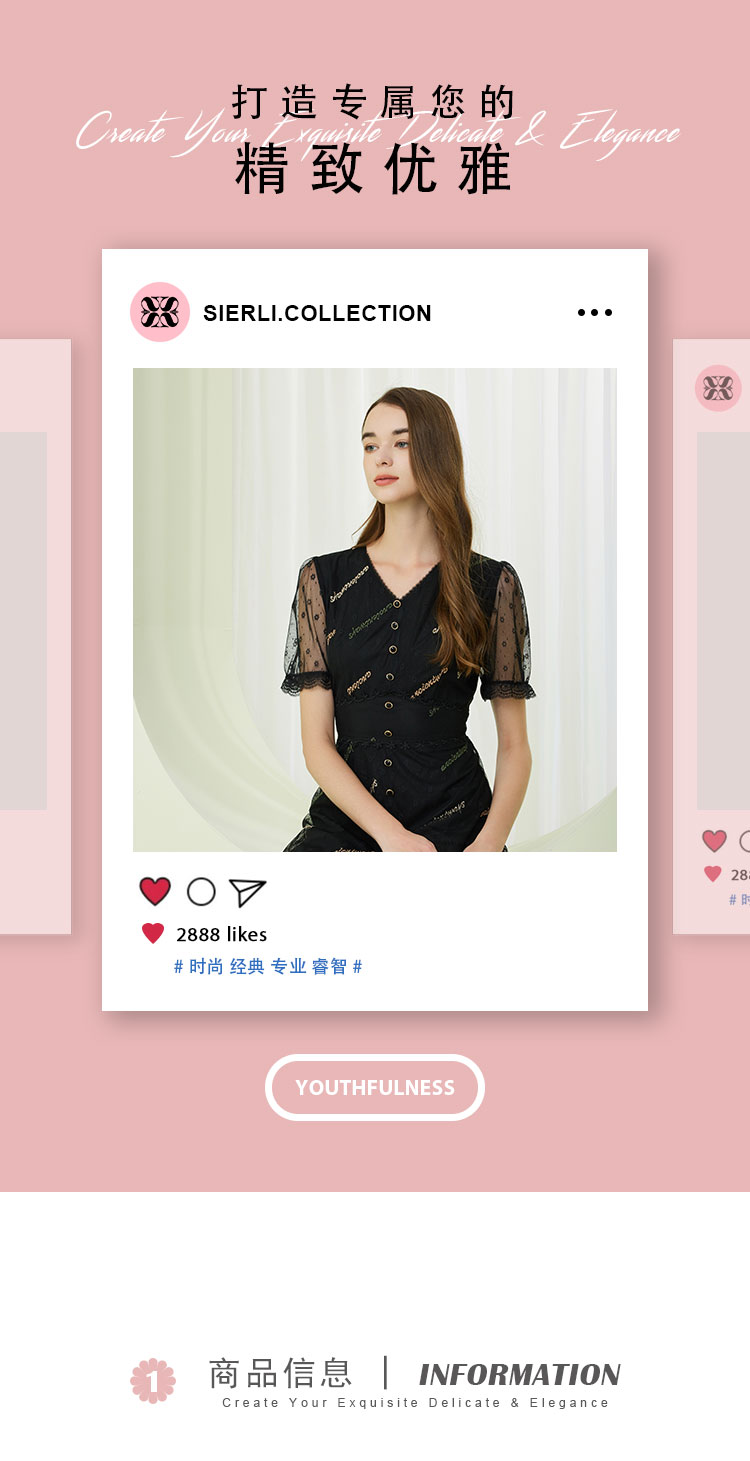Click the paper plane share icon
Image resolution: width=750 pixels, height=1461 pixels.
point(247,892)
